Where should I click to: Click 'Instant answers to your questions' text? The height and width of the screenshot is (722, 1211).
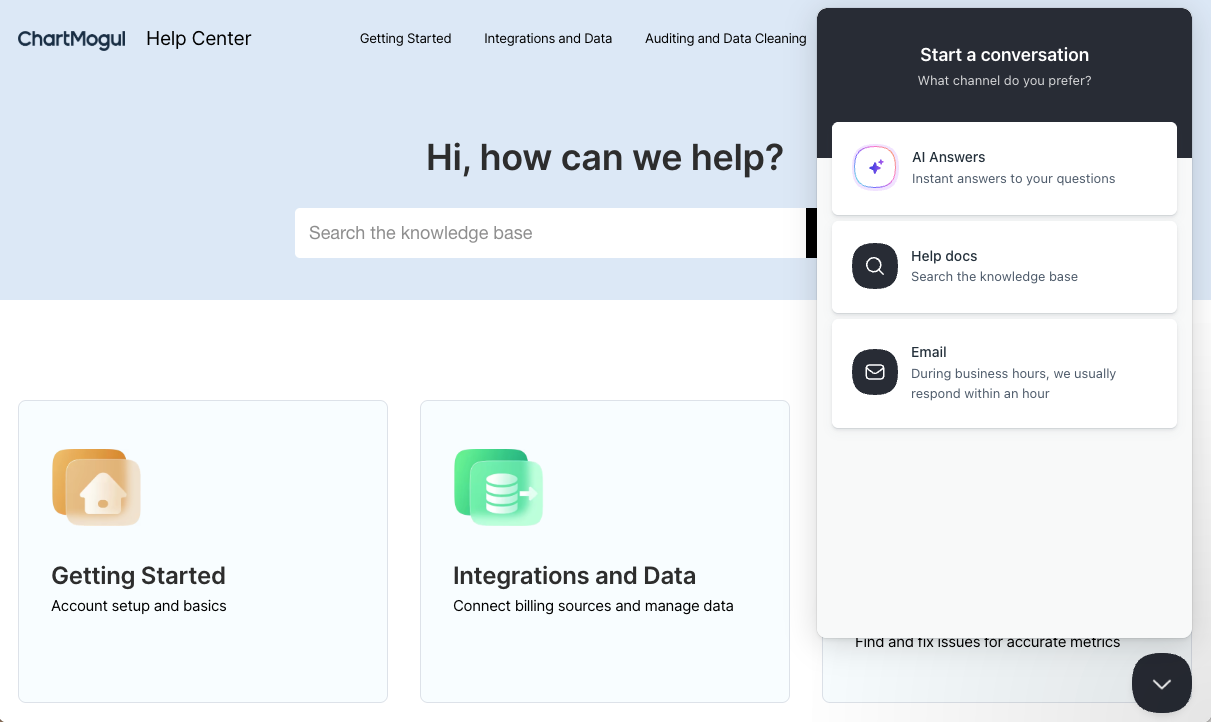tap(1013, 179)
